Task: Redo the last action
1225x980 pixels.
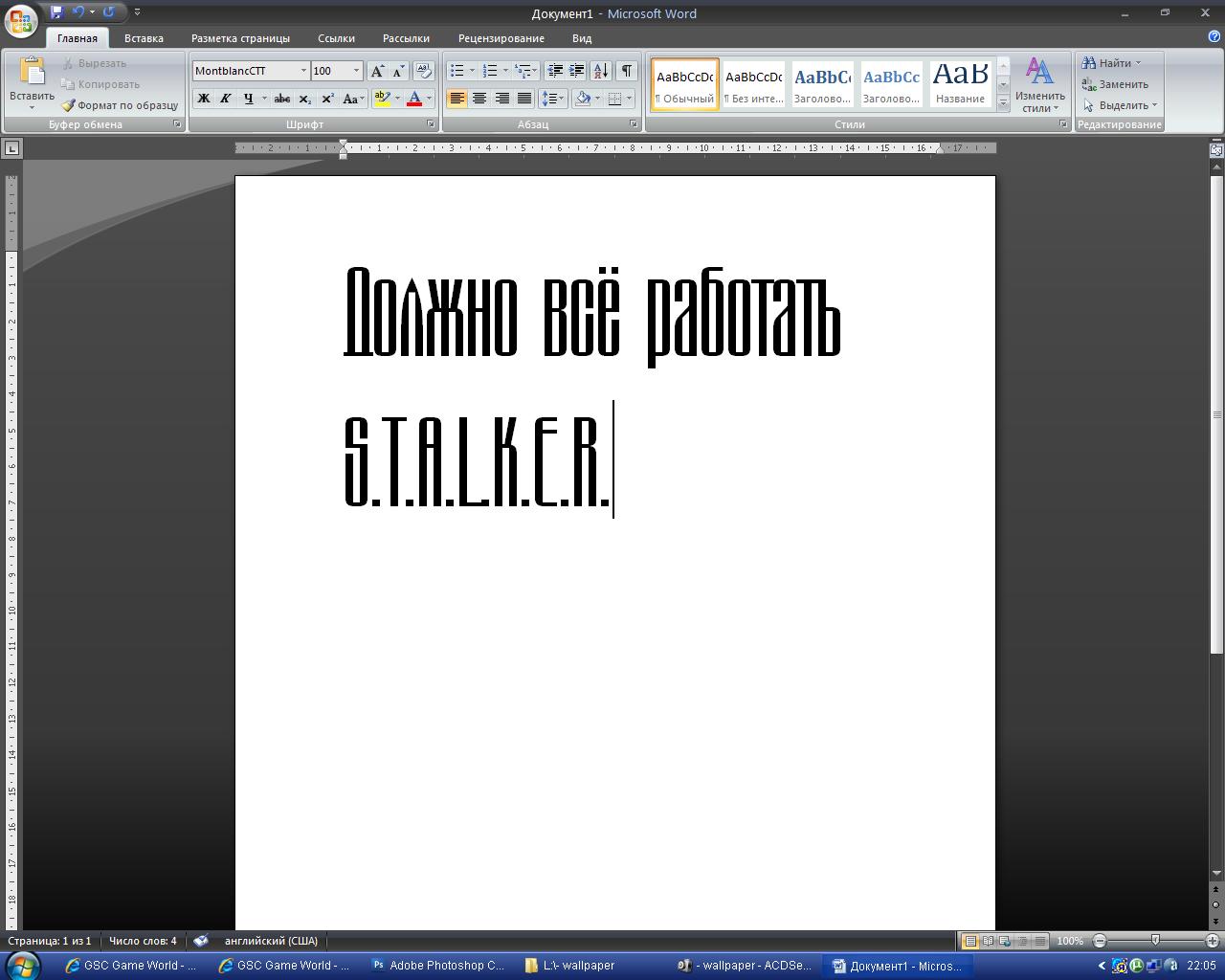Action: pyautogui.click(x=109, y=12)
